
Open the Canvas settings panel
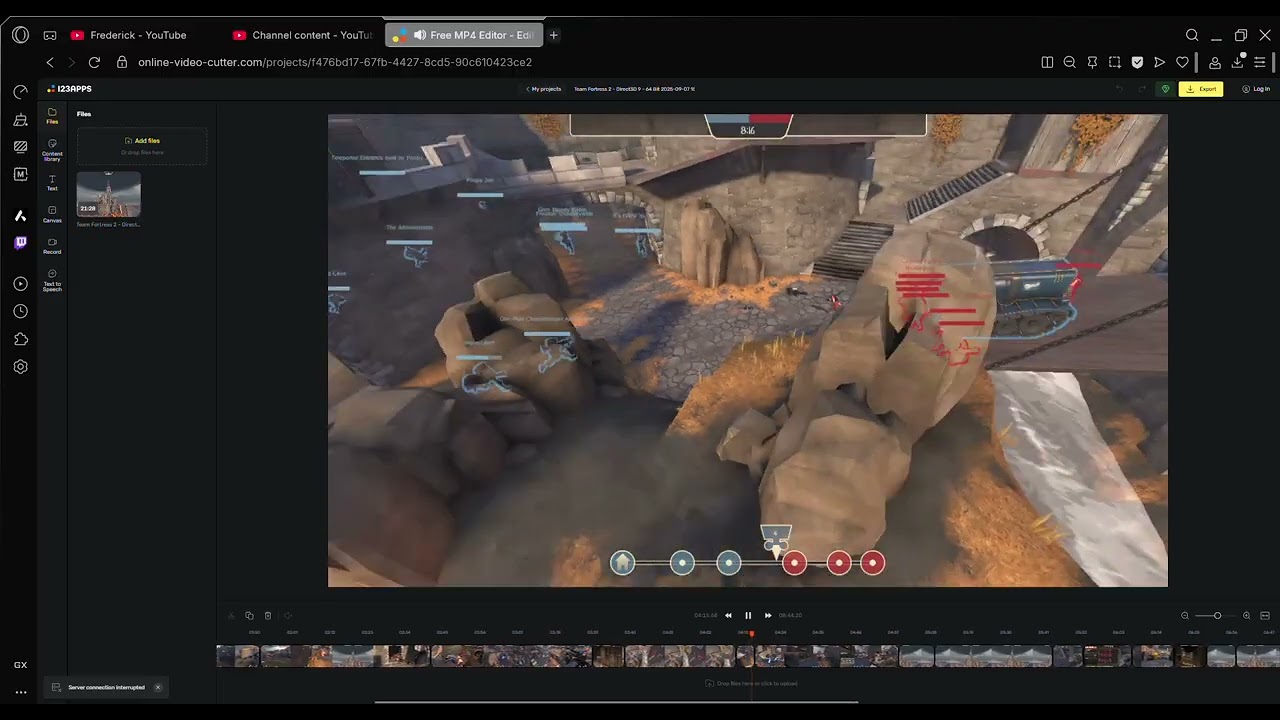52,214
